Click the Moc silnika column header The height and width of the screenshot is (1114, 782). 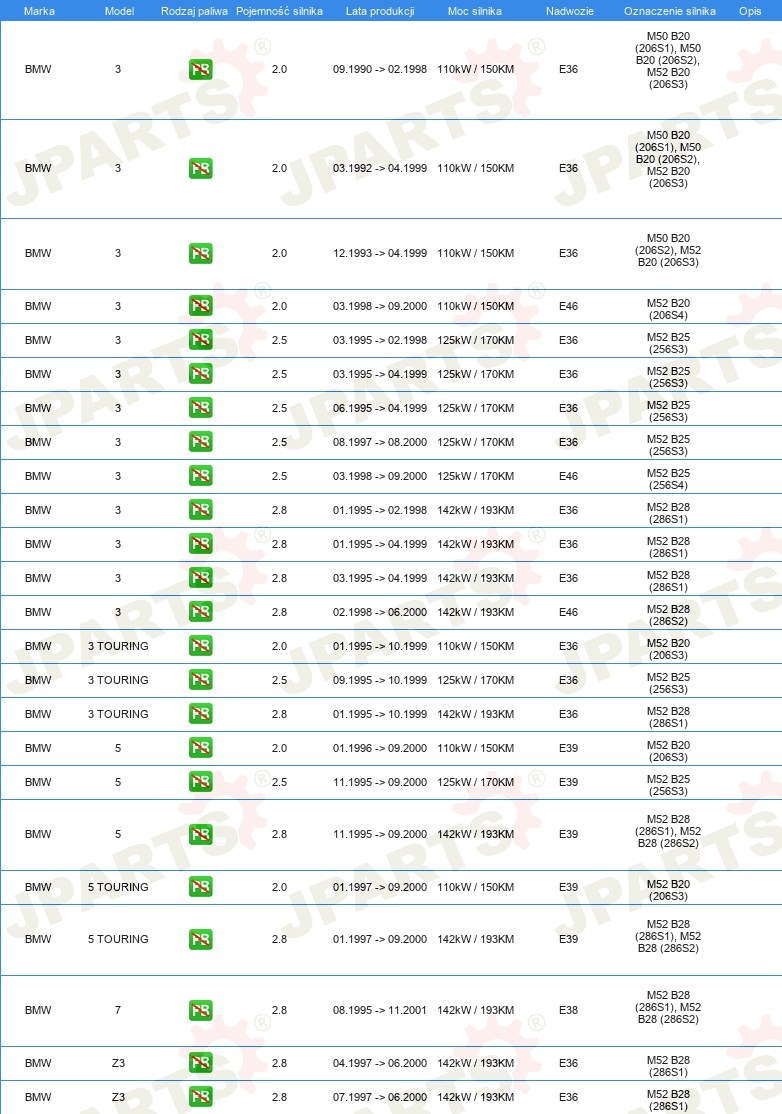(x=474, y=11)
